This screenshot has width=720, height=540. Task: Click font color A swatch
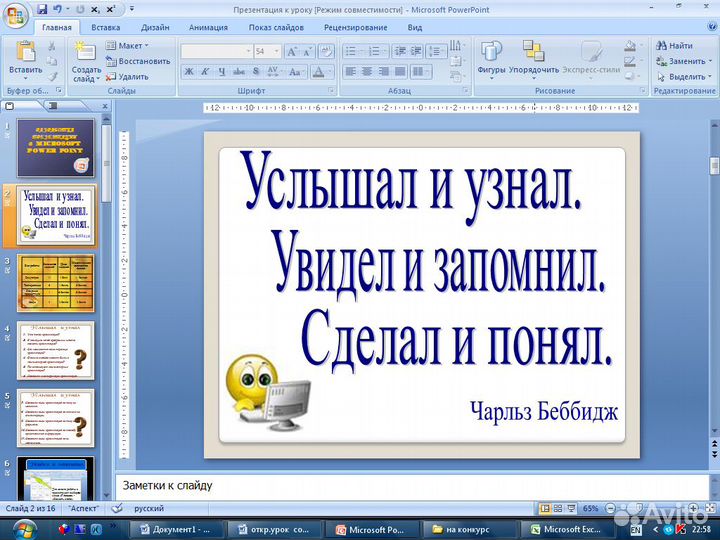click(318, 72)
